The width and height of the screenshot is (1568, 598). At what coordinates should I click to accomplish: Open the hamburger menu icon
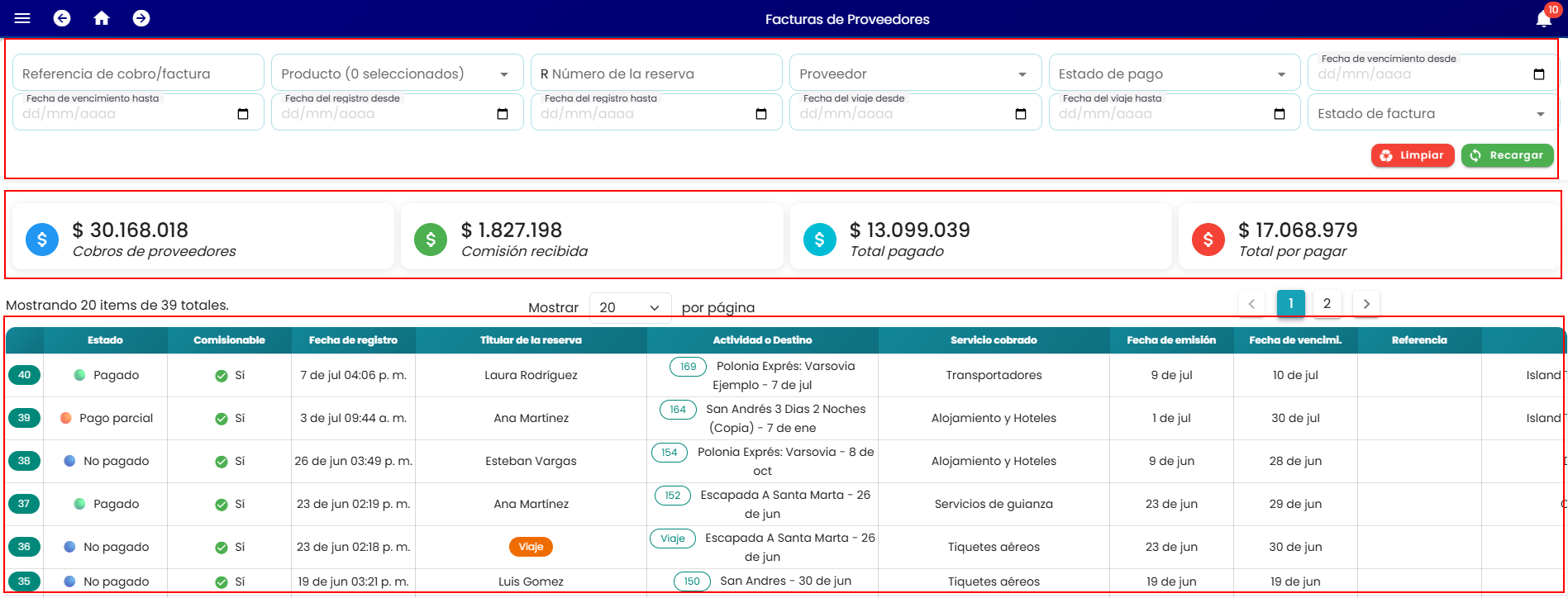coord(22,18)
